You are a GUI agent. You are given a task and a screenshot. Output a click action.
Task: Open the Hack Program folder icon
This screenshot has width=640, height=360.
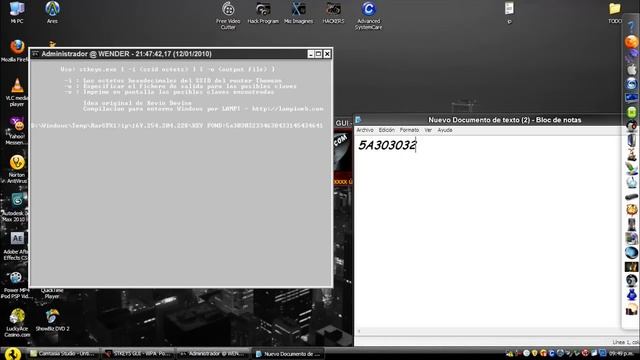(x=263, y=12)
